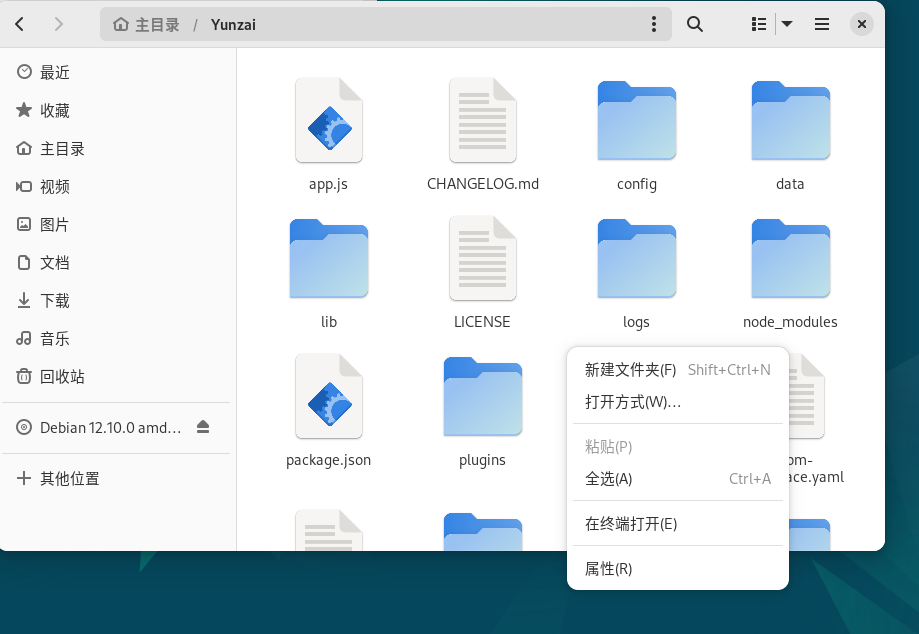Select the node_modules folder

(790, 259)
